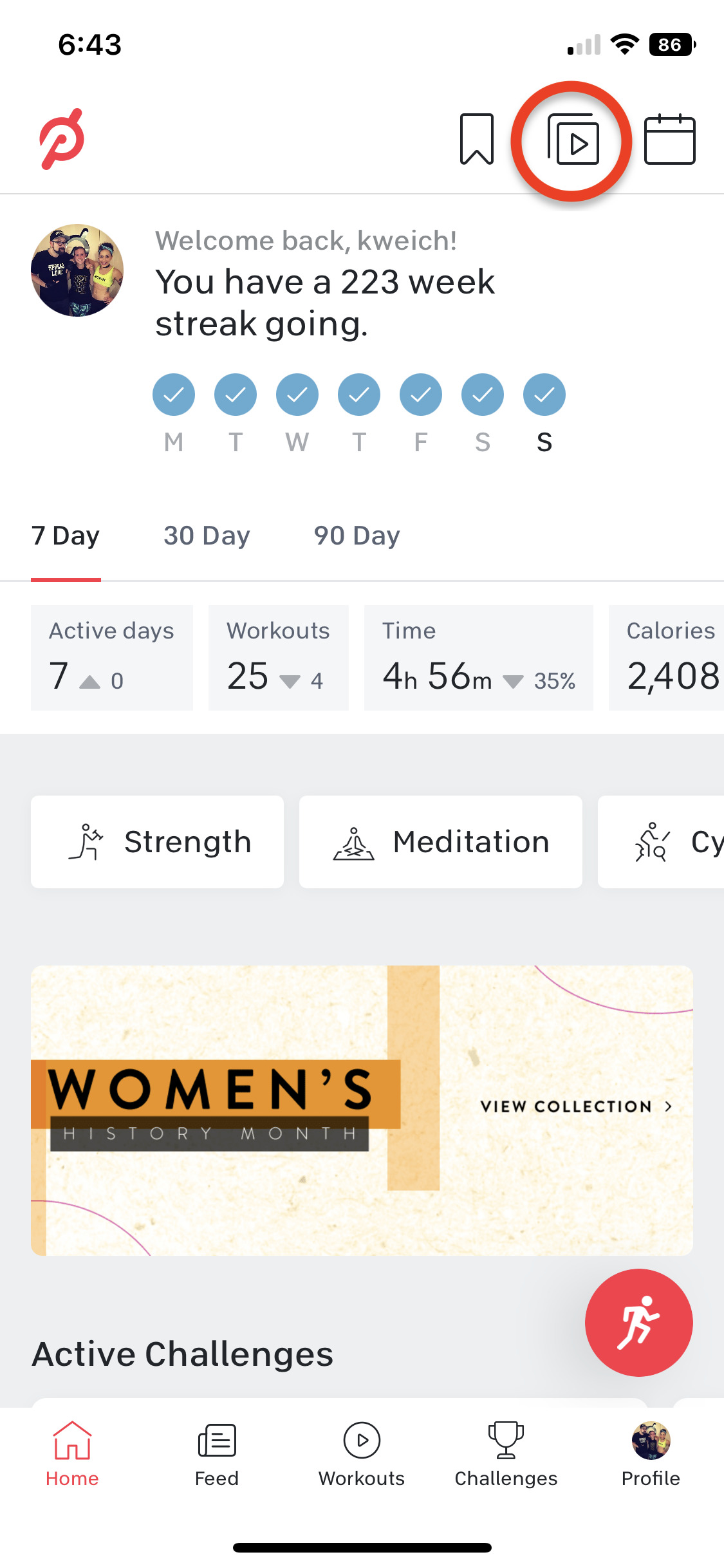
Task: Switch to the 30 Day tab
Action: coord(207,536)
